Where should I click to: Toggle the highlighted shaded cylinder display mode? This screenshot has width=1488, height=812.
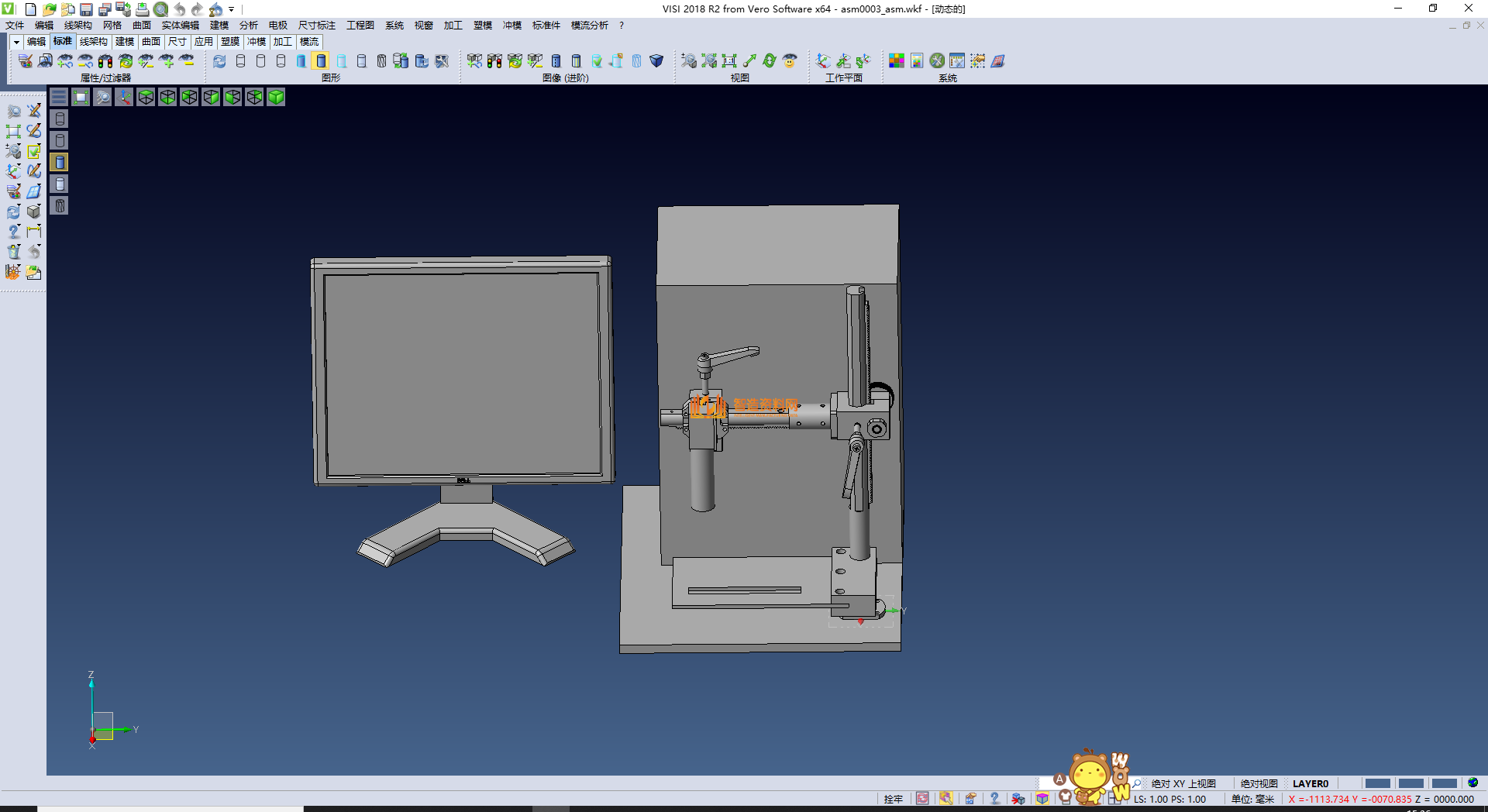[x=321, y=61]
